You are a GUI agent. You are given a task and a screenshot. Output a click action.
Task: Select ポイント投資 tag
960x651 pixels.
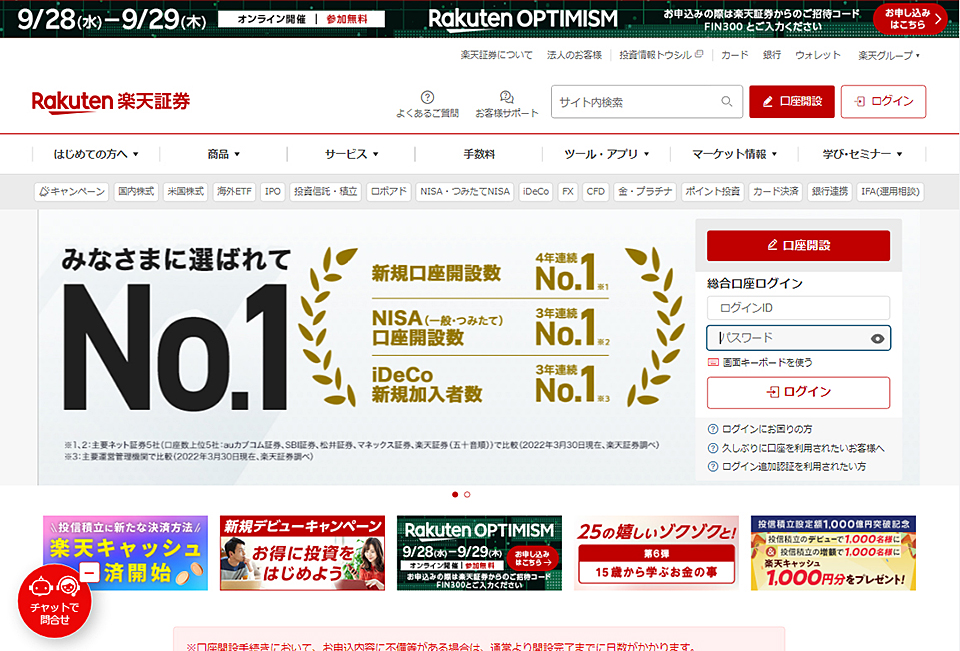[x=712, y=192]
